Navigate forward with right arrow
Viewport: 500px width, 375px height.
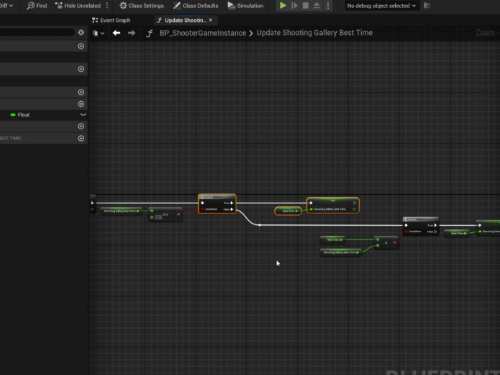132,33
